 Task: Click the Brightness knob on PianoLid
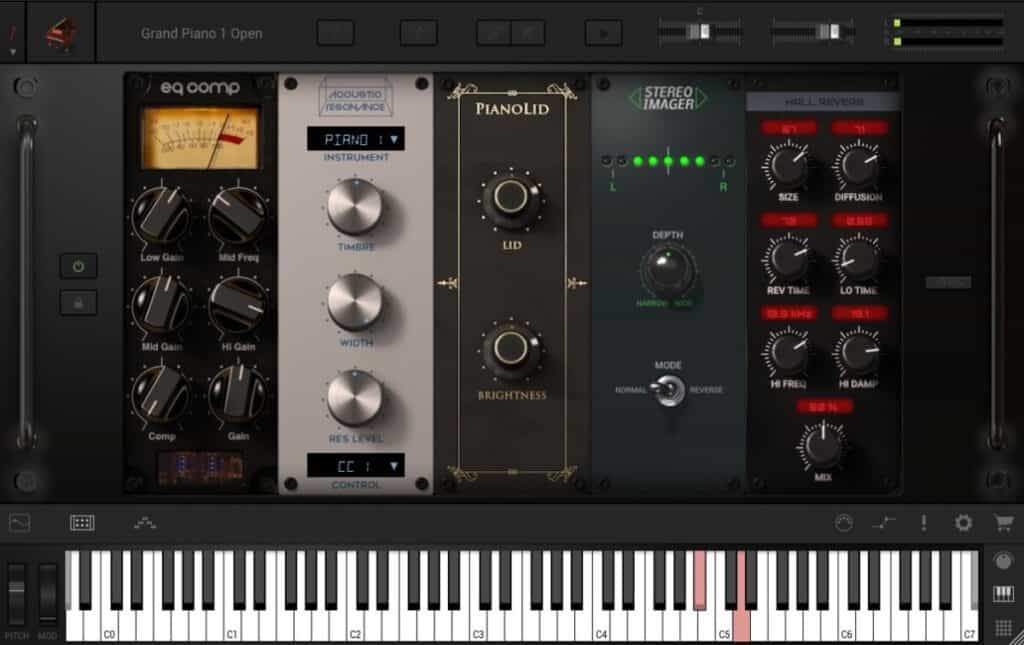(511, 349)
